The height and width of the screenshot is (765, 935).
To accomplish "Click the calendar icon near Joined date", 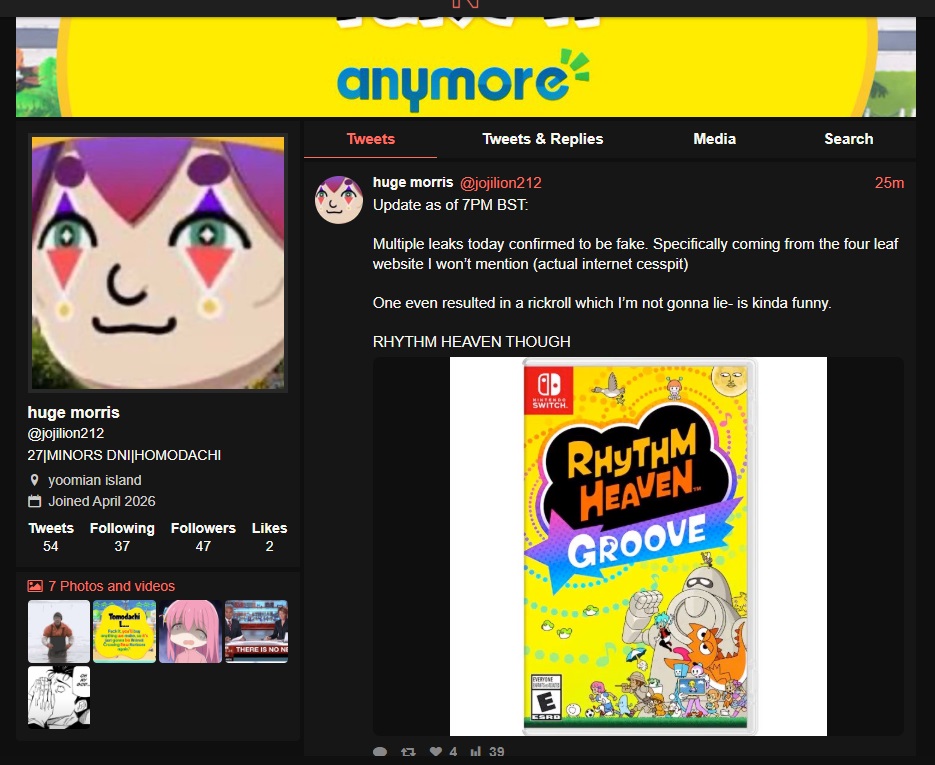I will [x=35, y=501].
